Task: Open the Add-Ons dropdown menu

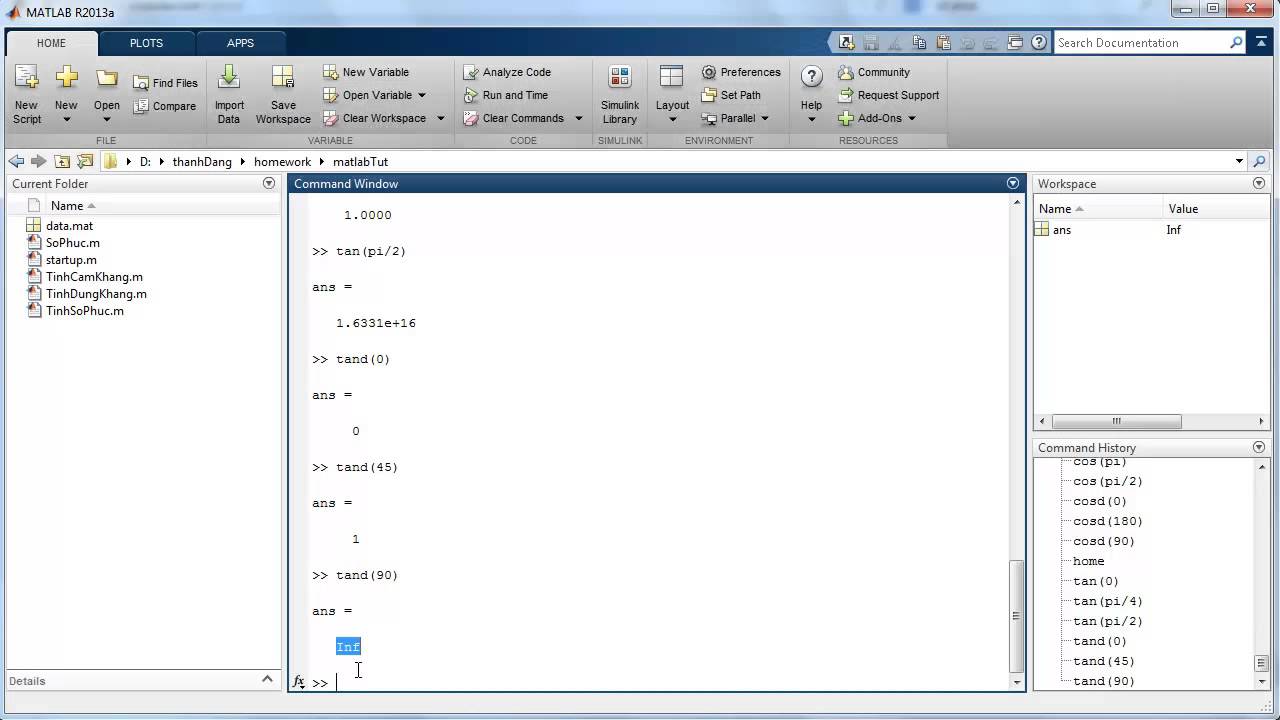Action: pos(878,118)
